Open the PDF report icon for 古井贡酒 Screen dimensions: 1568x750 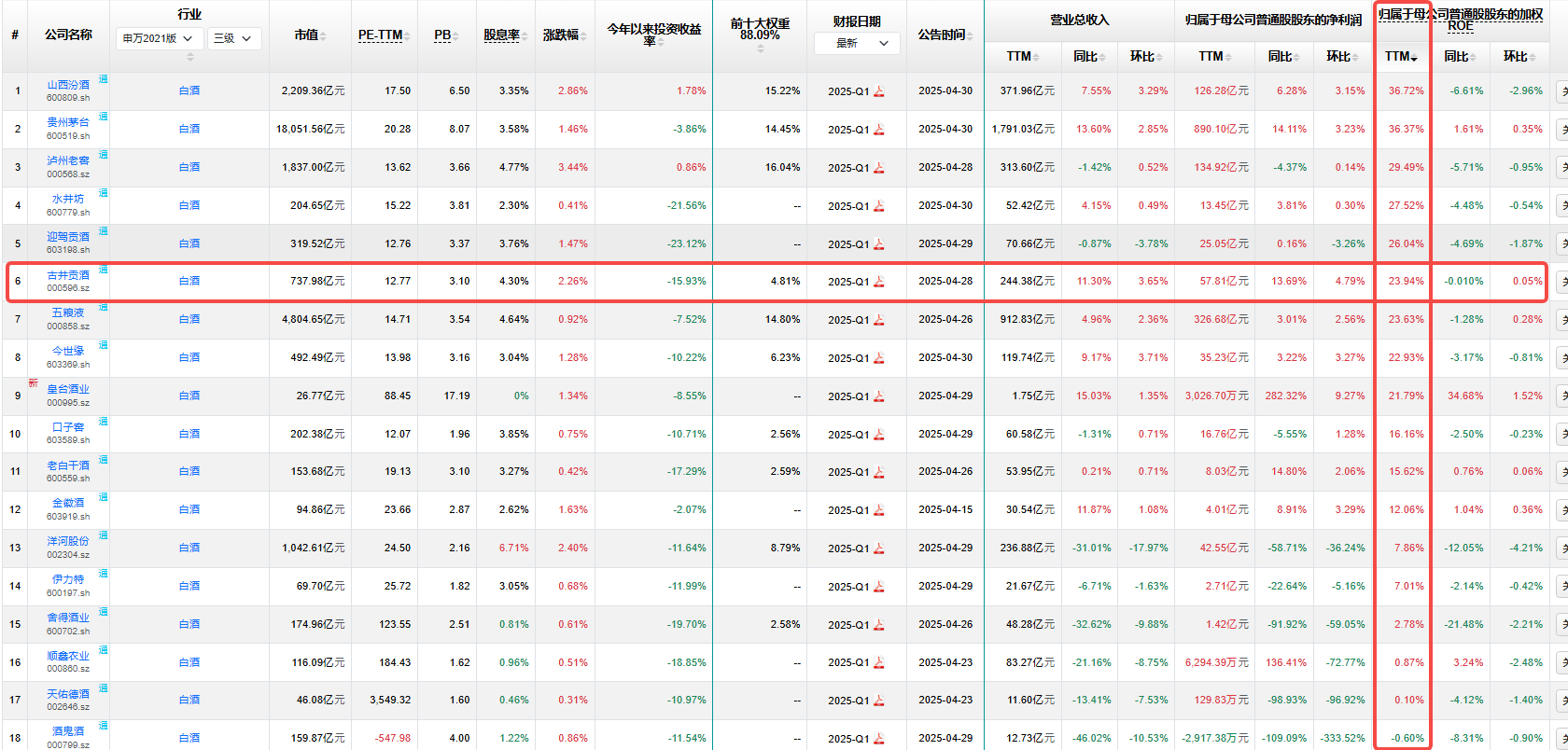coord(879,282)
